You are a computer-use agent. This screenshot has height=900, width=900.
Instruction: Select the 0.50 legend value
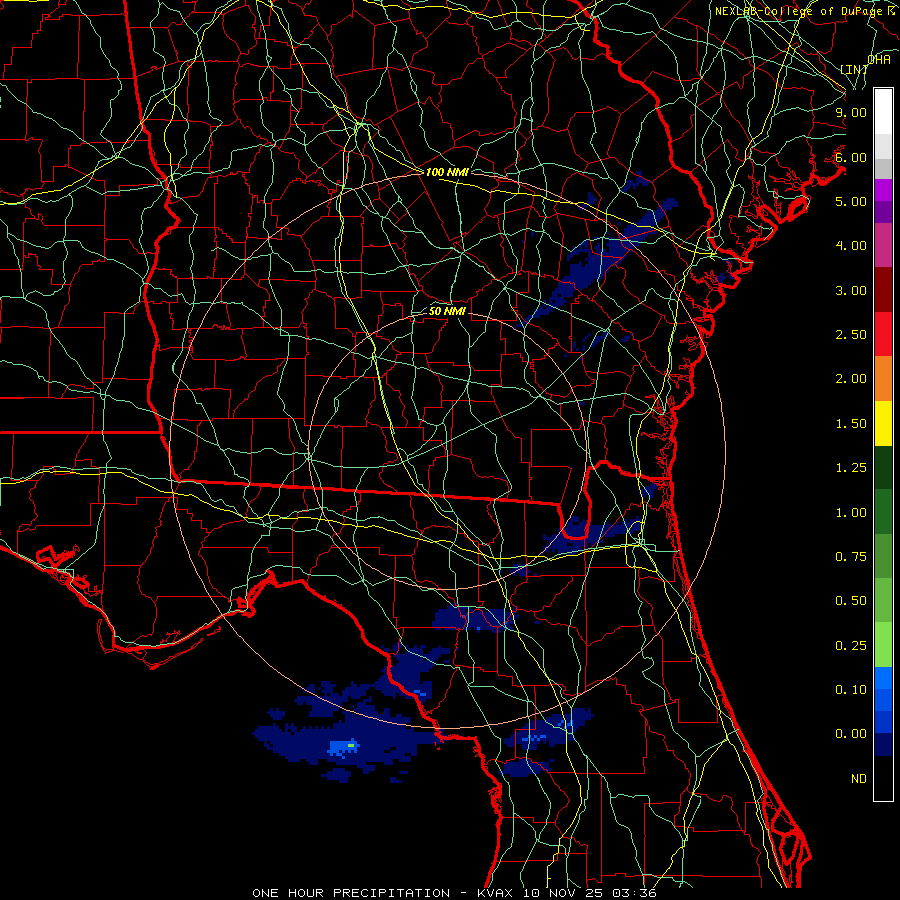(851, 601)
